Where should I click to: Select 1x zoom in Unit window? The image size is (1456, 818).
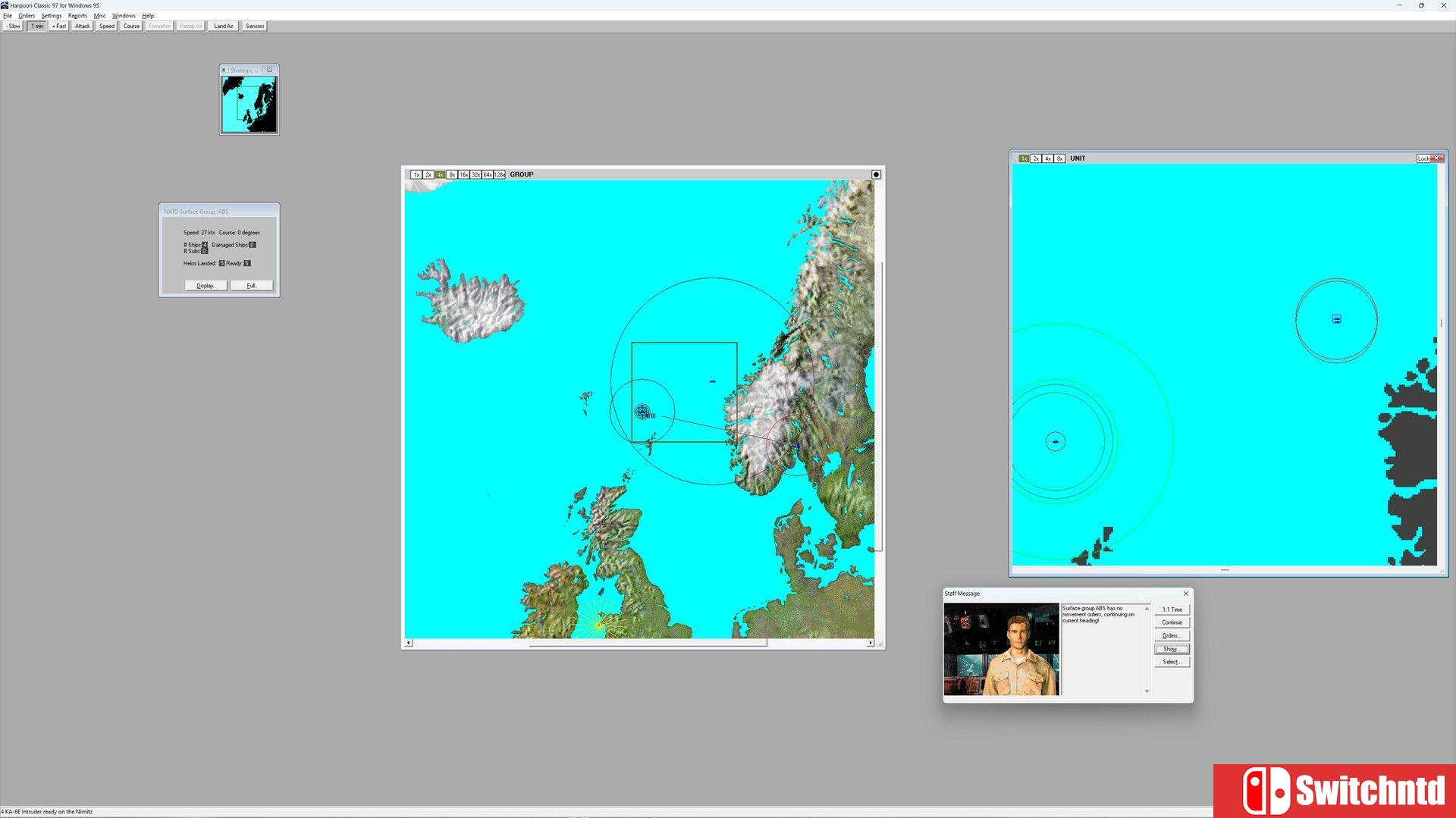pos(1024,158)
